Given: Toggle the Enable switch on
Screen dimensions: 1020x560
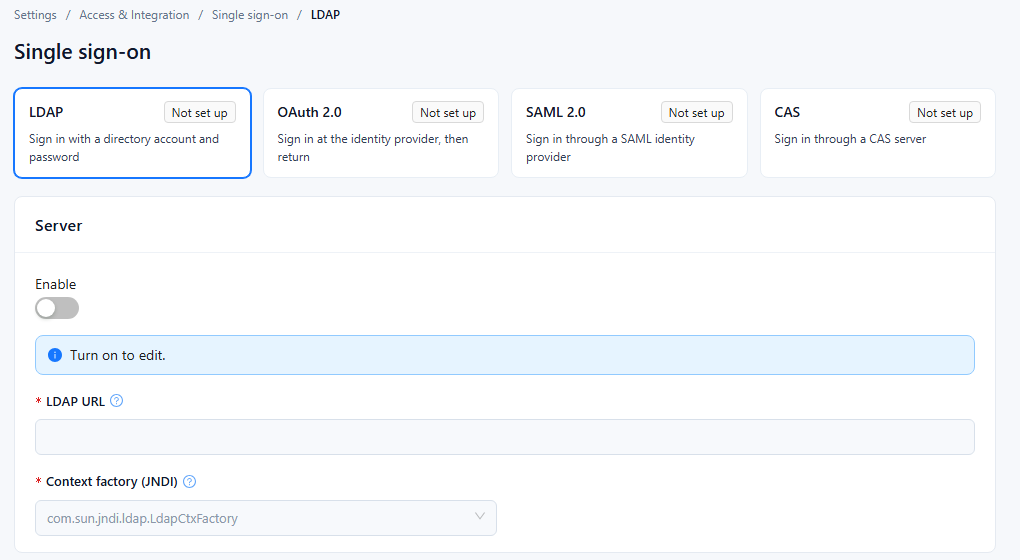Looking at the screenshot, I should (57, 308).
